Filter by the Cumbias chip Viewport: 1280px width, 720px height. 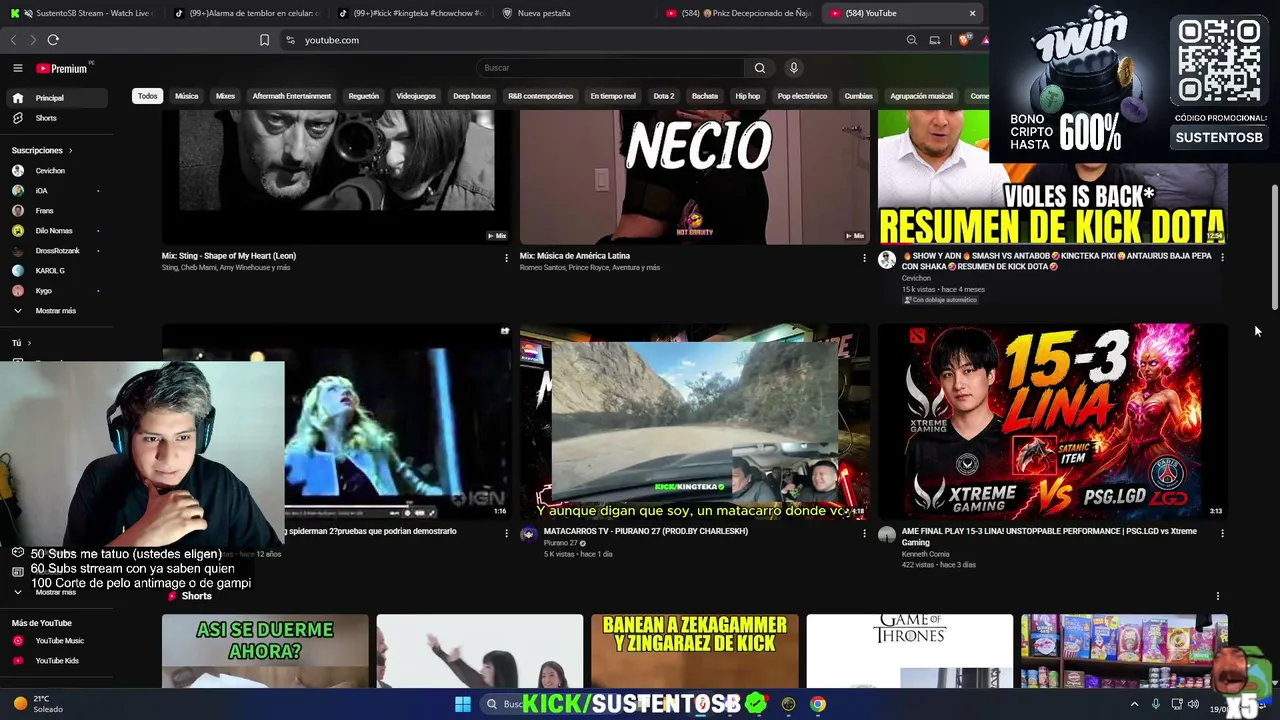pos(859,96)
